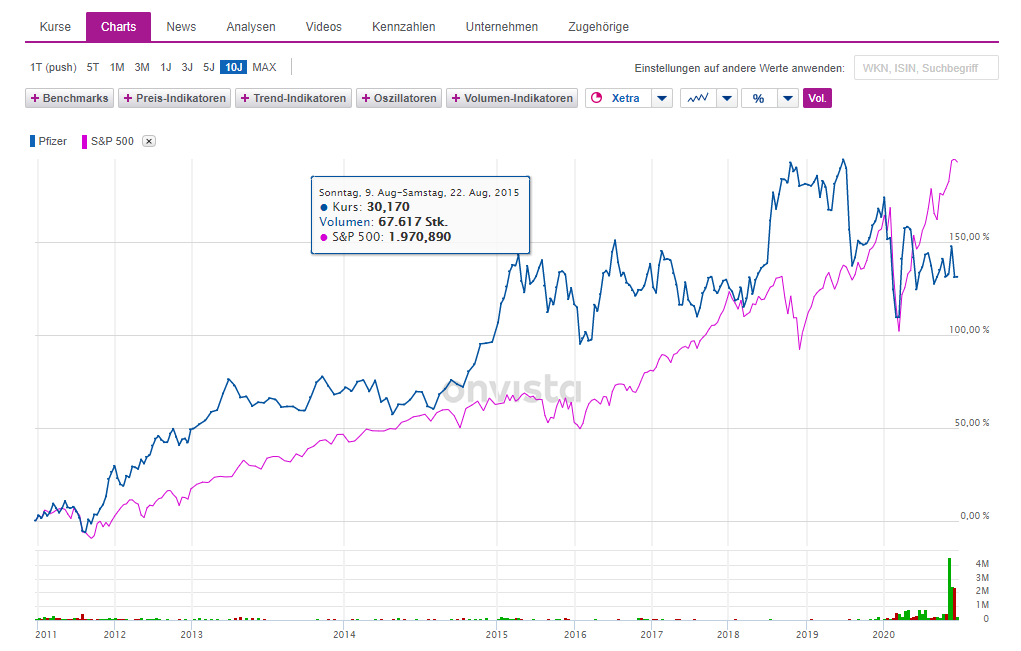This screenshot has height=651, width=1021.
Task: Remove the S&P 500 benchmark with x
Action: point(149,141)
